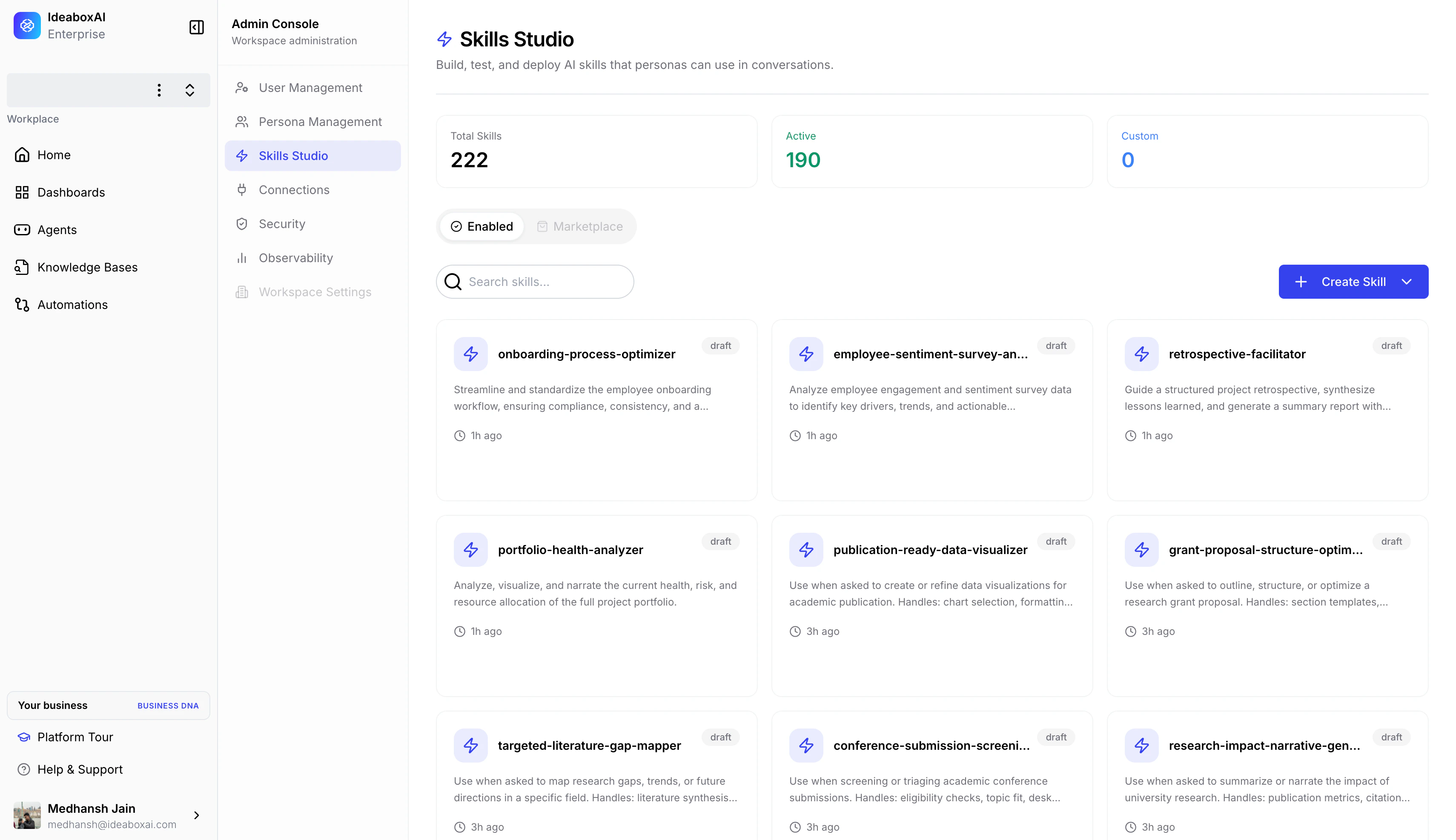Image resolution: width=1456 pixels, height=840 pixels.
Task: Click the Persona Management people icon
Action: 242,122
